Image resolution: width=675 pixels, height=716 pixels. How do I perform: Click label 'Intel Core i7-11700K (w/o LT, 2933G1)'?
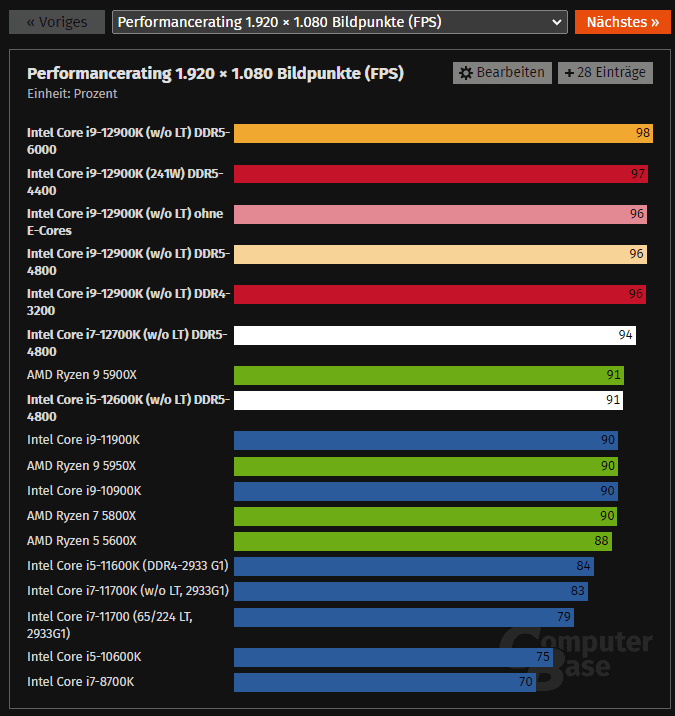point(128,591)
